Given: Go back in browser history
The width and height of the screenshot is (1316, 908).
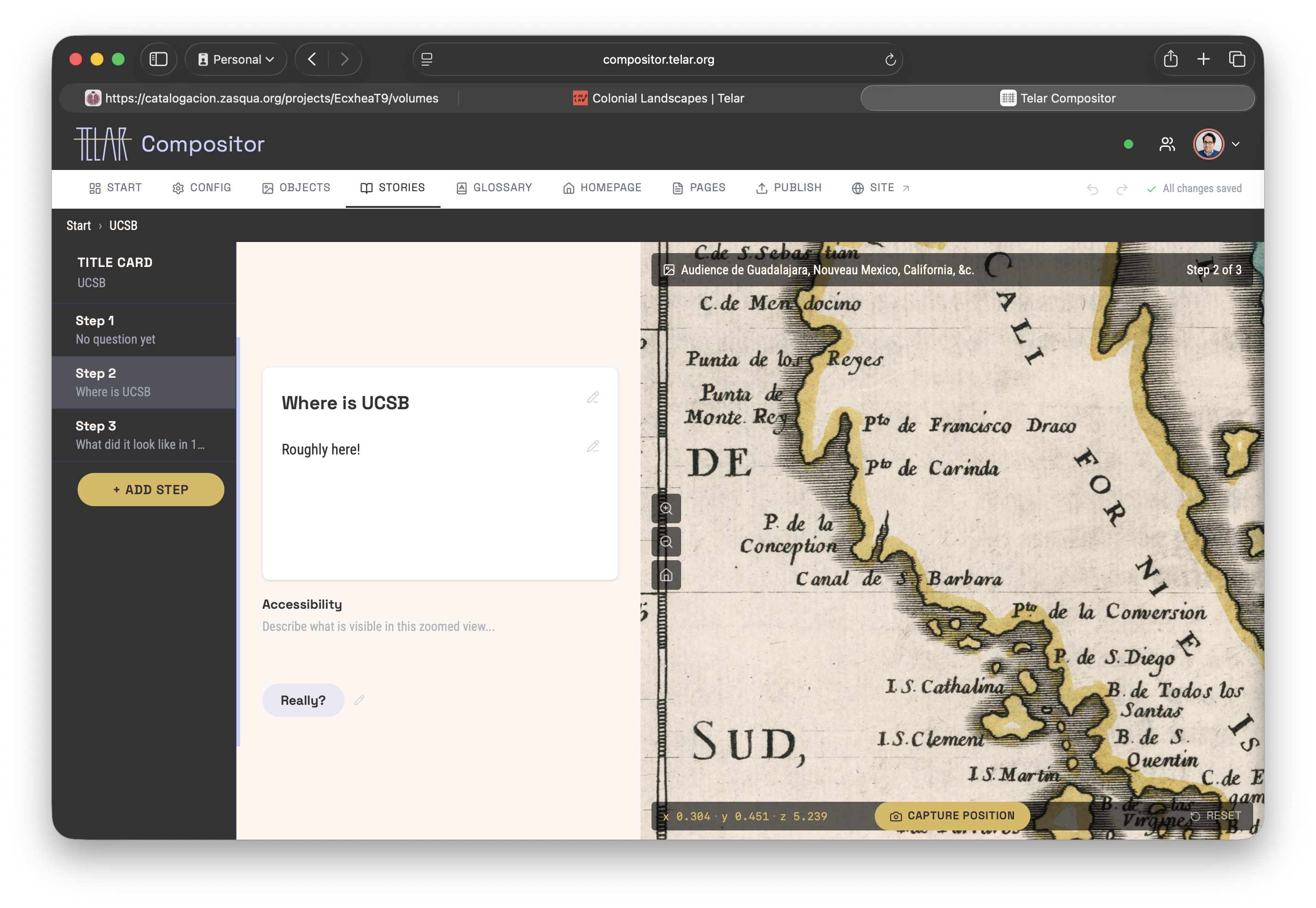Looking at the screenshot, I should pyautogui.click(x=312, y=59).
